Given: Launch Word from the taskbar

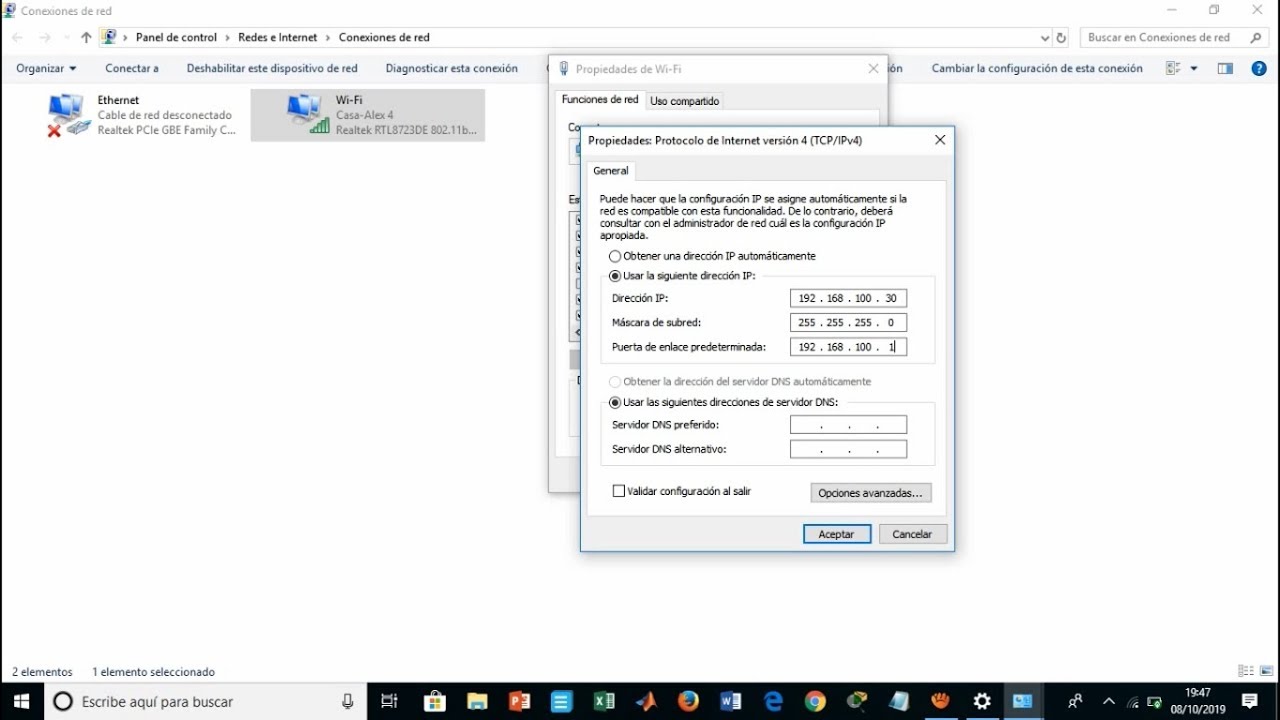Looking at the screenshot, I should pos(731,701).
